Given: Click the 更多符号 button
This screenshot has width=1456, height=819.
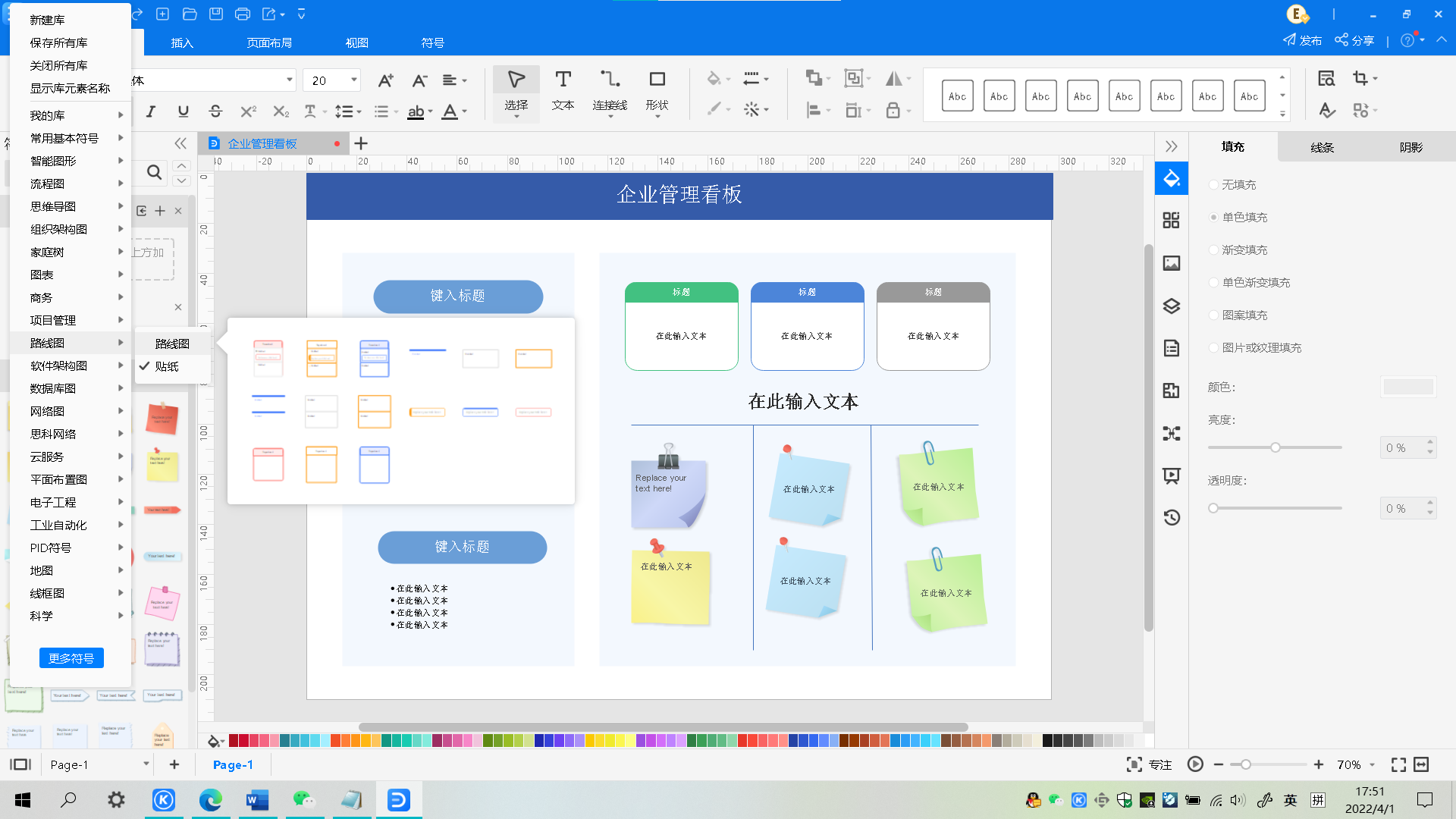Looking at the screenshot, I should 71,658.
